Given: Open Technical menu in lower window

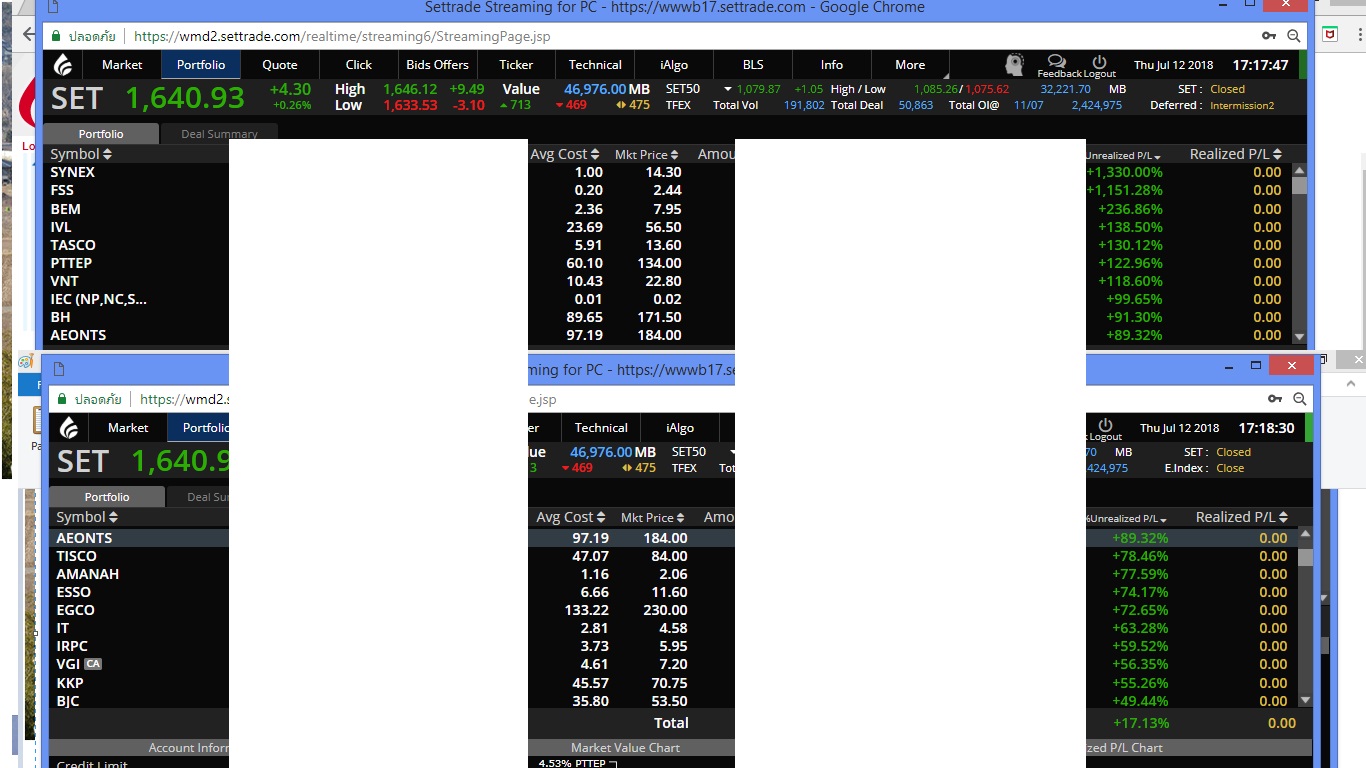Looking at the screenshot, I should coord(601,428).
